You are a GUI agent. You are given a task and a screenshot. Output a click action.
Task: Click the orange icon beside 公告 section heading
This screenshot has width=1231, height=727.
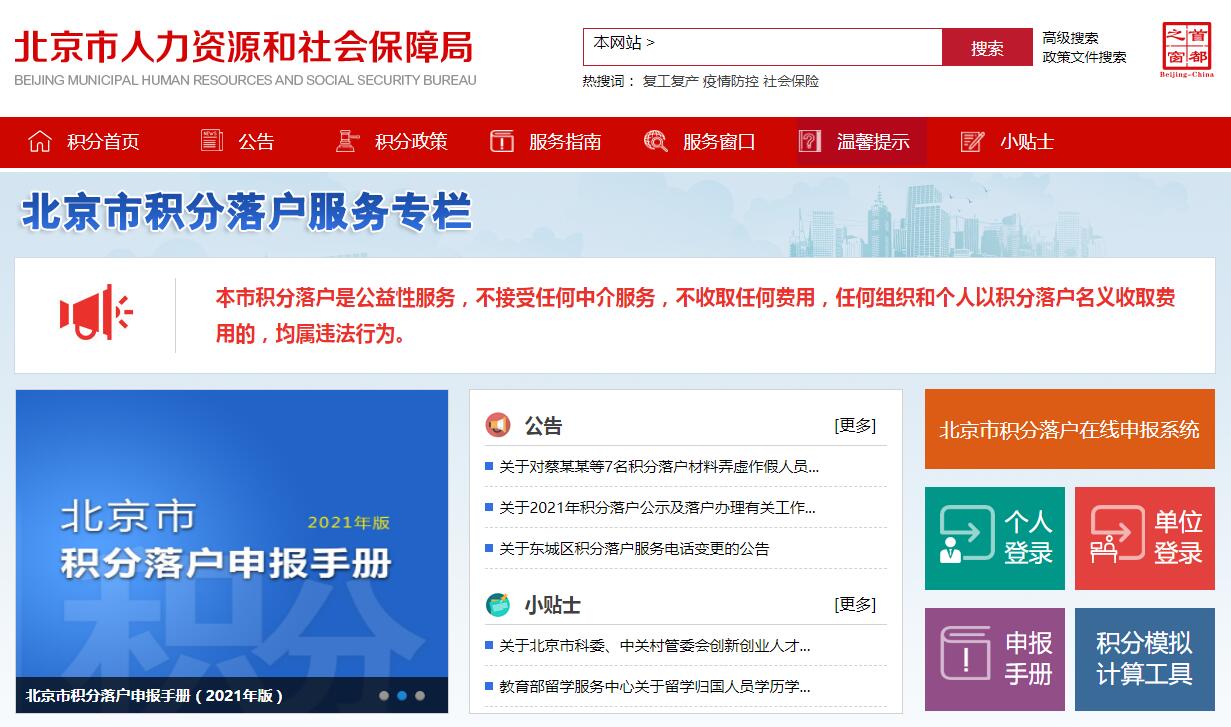coord(498,425)
